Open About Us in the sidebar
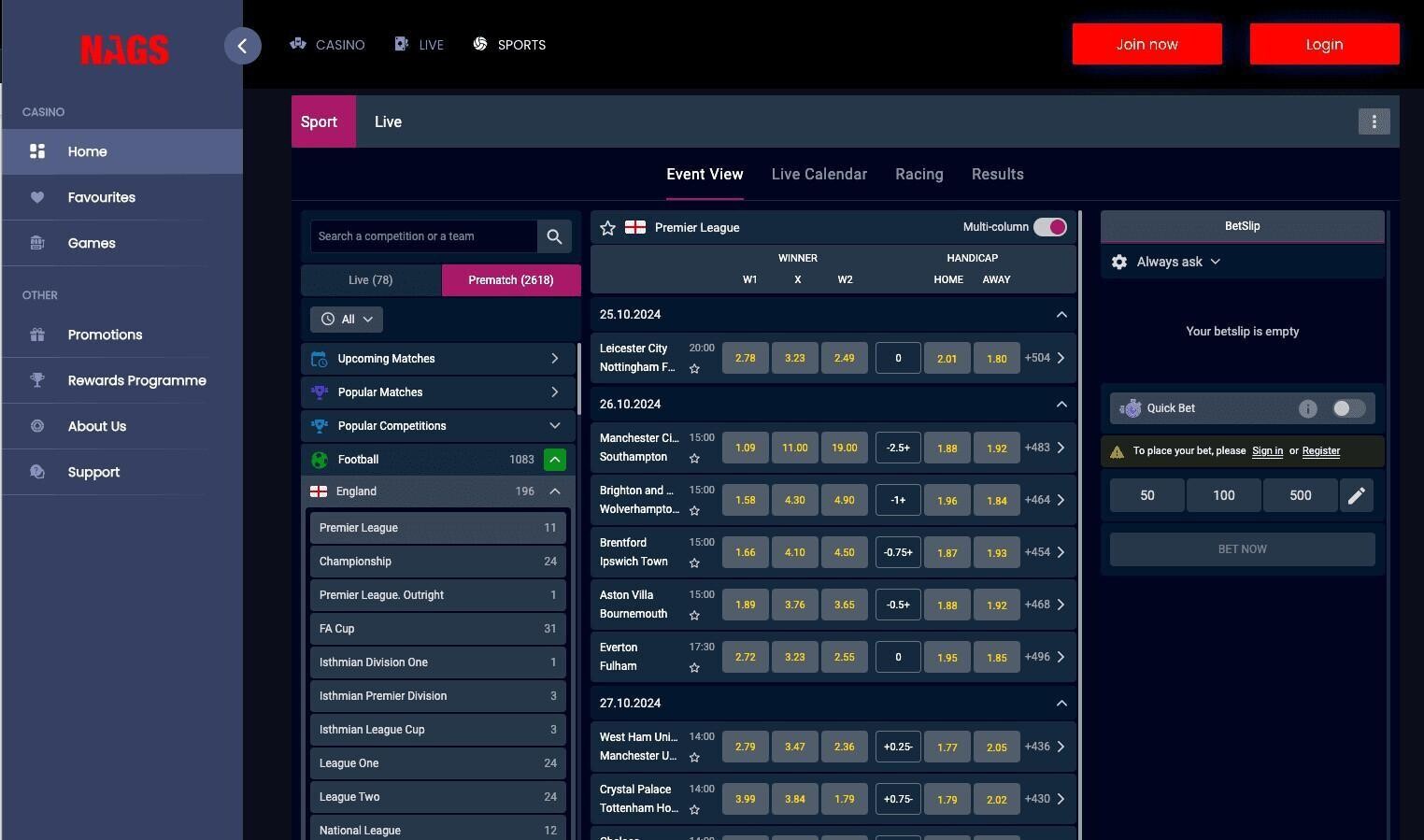This screenshot has height=840, width=1424. (122, 426)
